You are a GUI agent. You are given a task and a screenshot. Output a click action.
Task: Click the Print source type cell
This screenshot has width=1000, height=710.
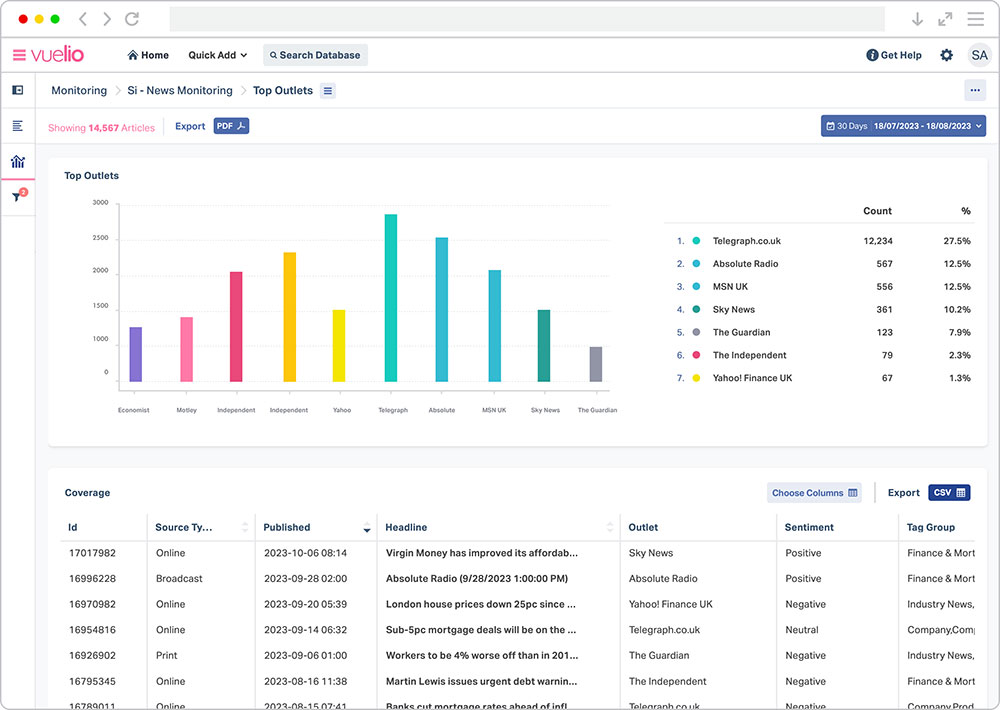point(166,655)
